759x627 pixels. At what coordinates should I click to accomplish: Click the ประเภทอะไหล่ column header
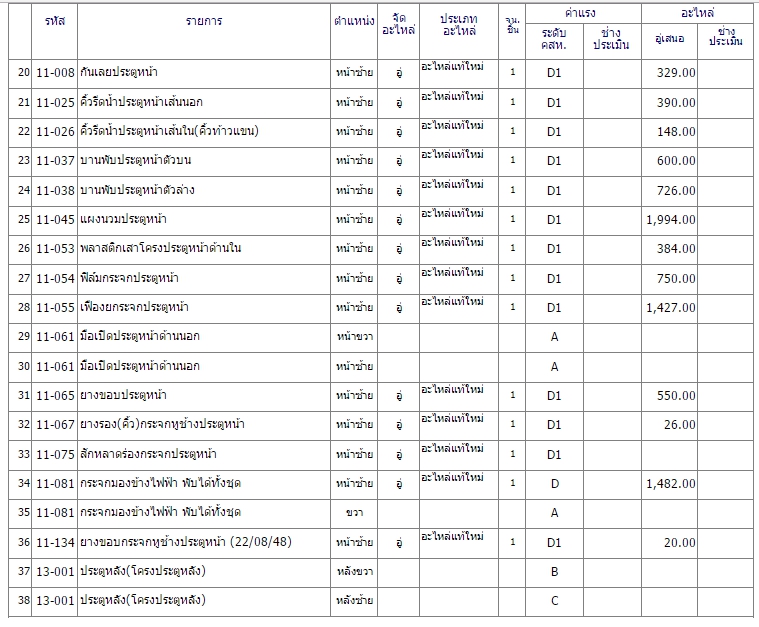[459, 25]
